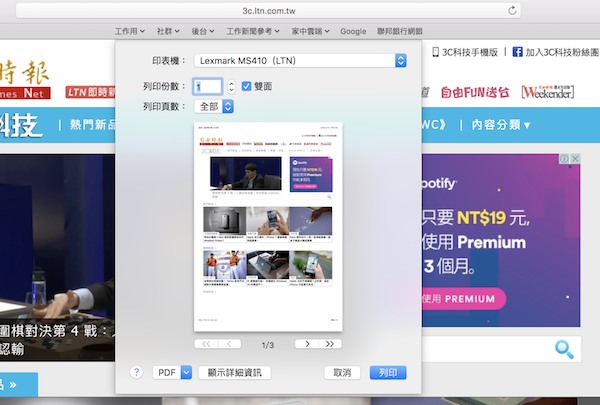Viewport: 600px width, 405px height.
Task: Click the reload page icon in address bar
Action: pyautogui.click(x=513, y=10)
